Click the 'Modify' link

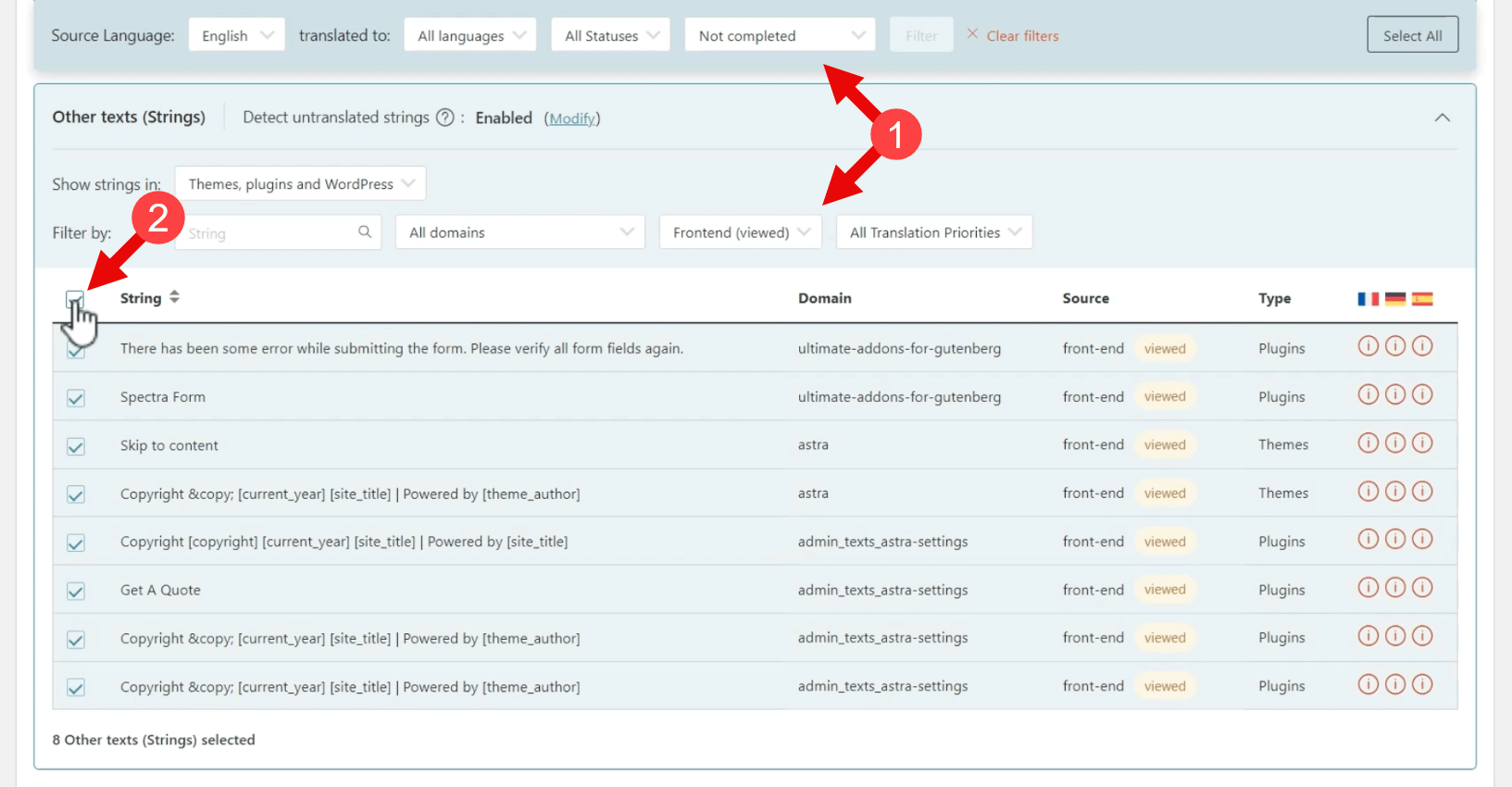[x=572, y=119]
